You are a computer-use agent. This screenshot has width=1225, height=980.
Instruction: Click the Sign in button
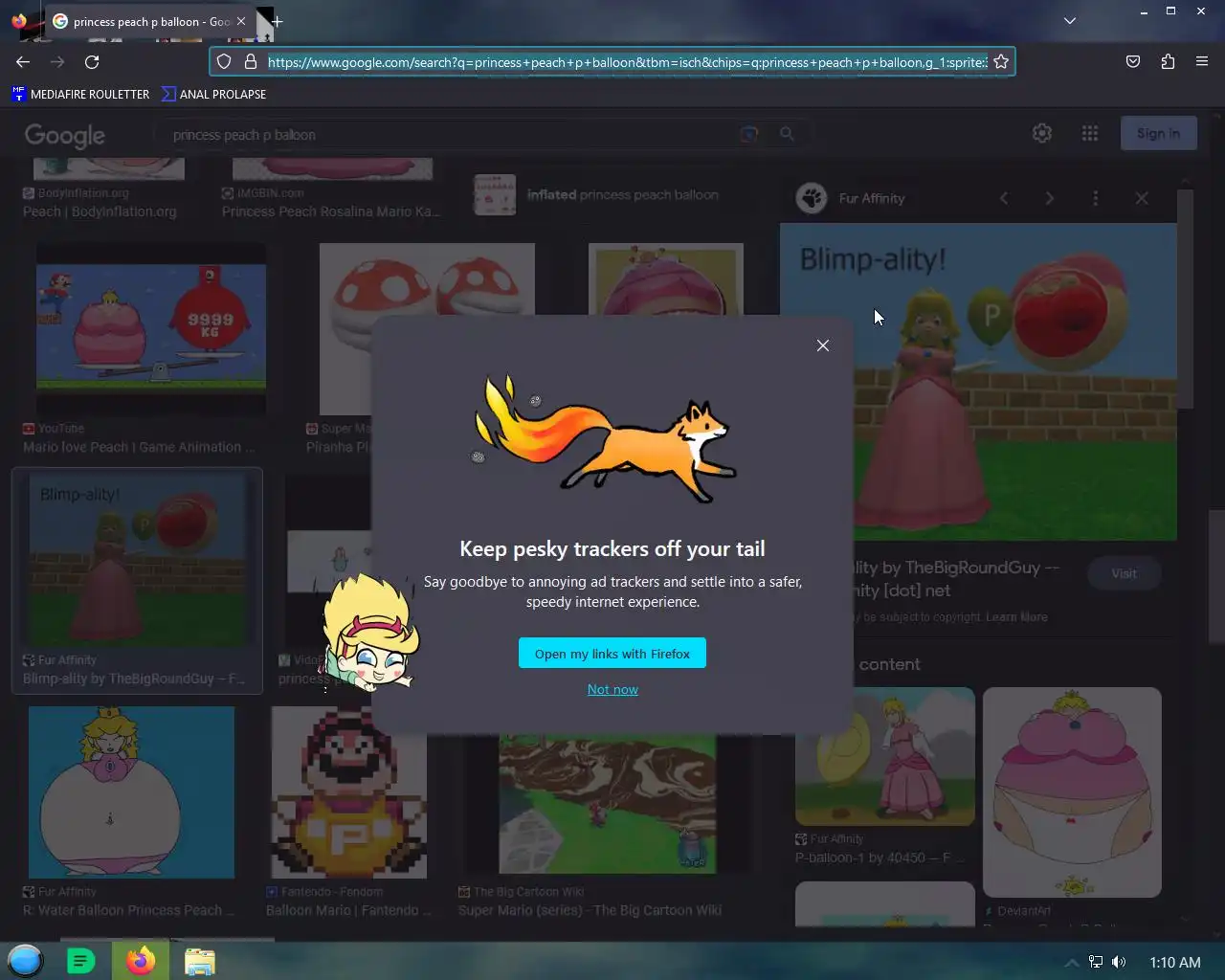click(1159, 134)
